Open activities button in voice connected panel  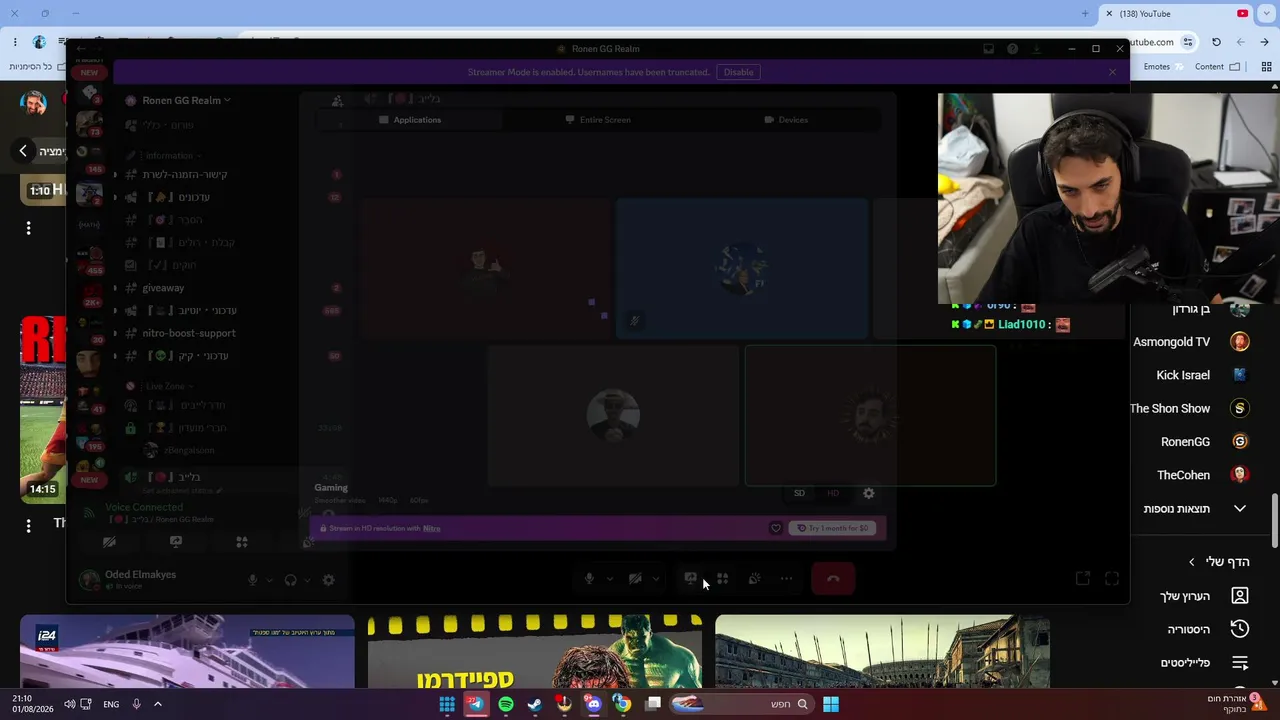[x=241, y=542]
